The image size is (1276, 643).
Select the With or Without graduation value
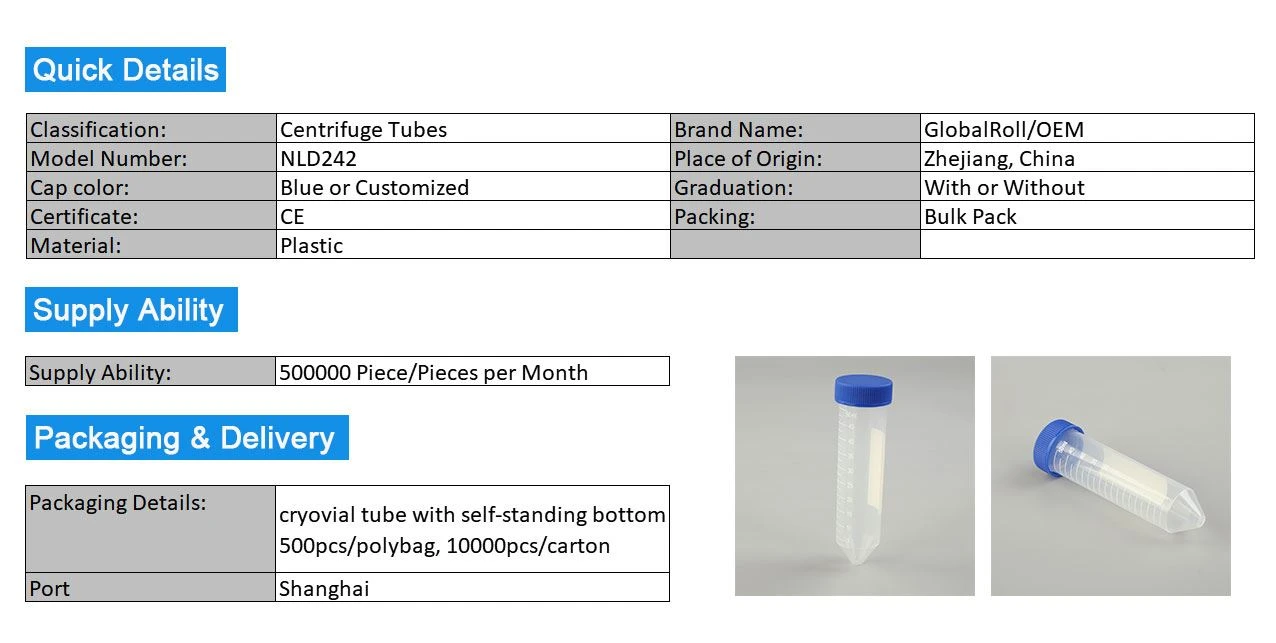pos(1087,187)
